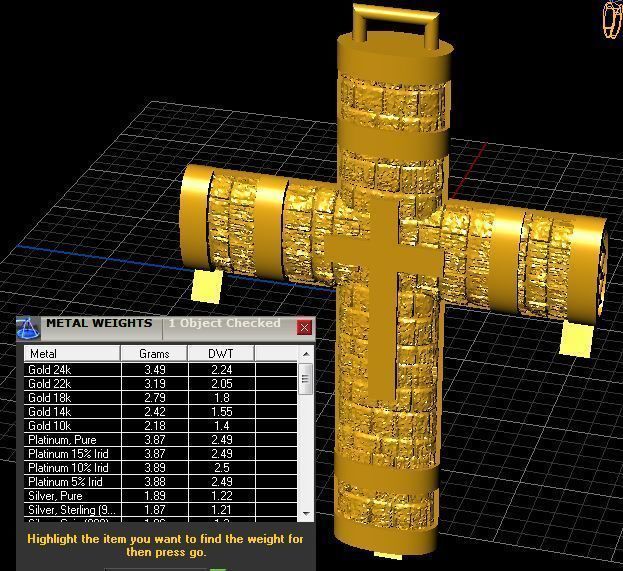Select the Silver, Pure row
Viewport: 623px width, 571px height.
tap(161, 496)
